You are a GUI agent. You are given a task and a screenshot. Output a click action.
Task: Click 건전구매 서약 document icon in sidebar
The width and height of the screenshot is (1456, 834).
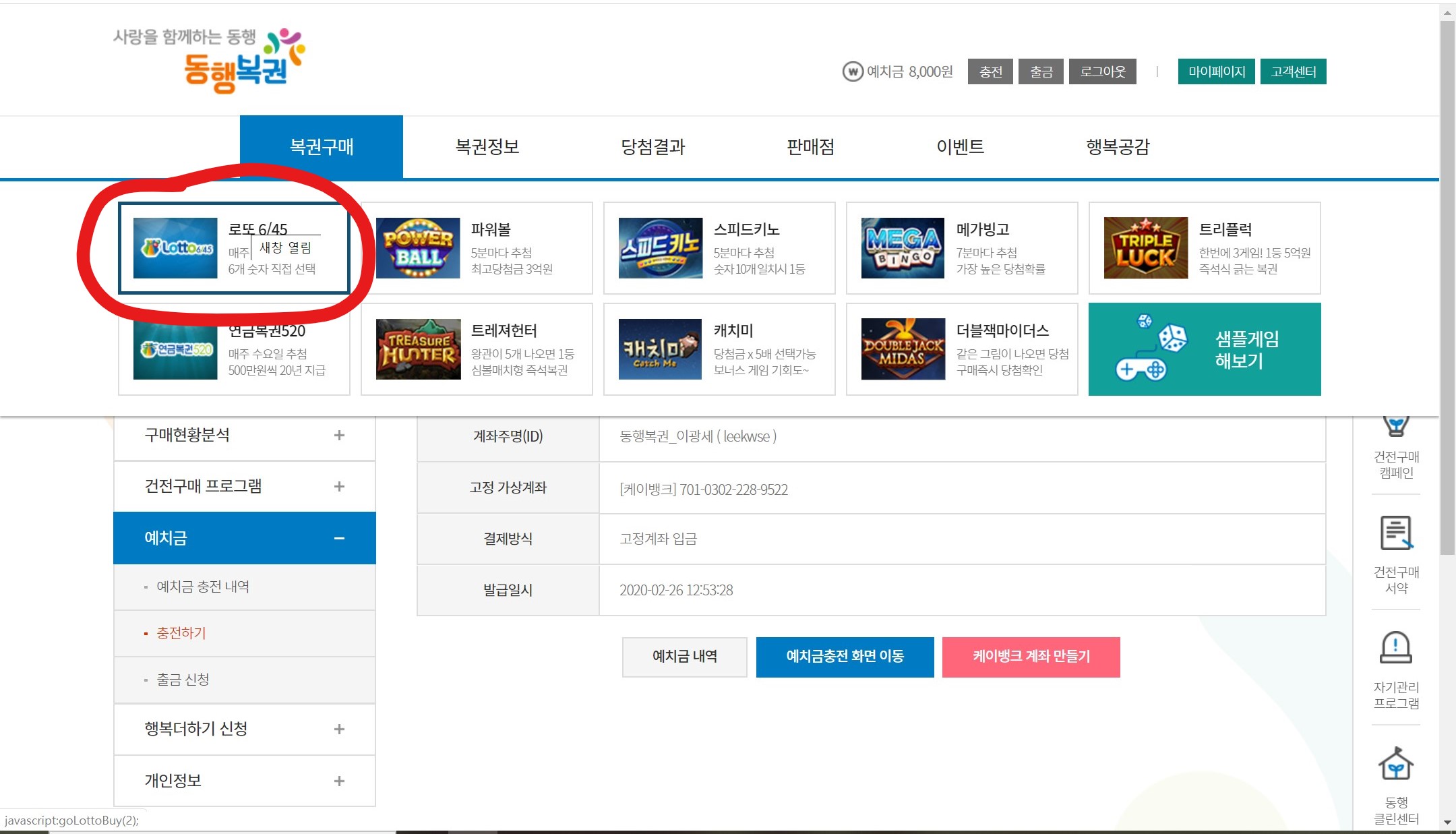1396,533
